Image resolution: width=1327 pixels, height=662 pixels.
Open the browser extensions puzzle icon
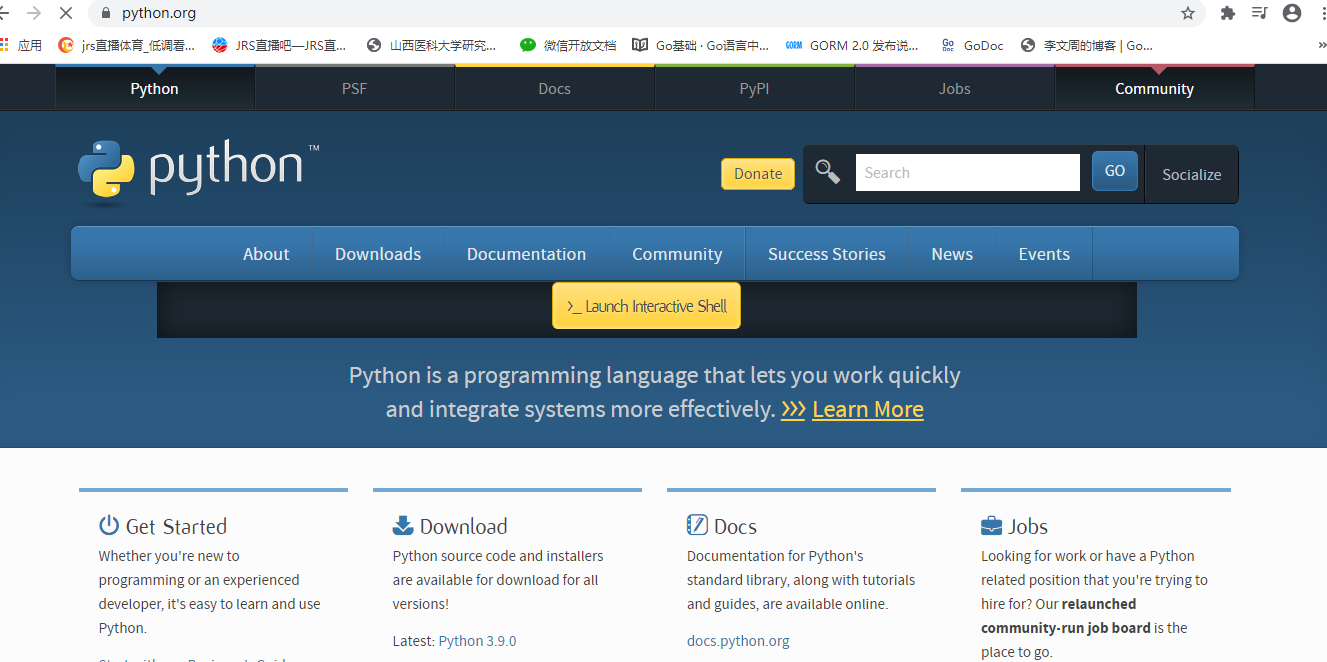point(1228,13)
